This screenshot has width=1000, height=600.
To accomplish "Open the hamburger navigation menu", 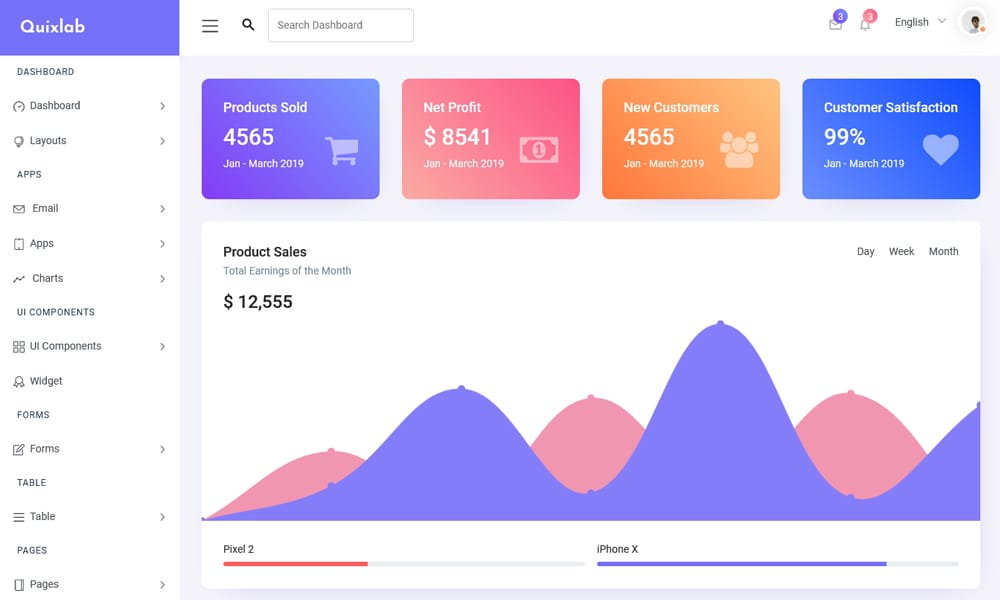I will [x=210, y=26].
